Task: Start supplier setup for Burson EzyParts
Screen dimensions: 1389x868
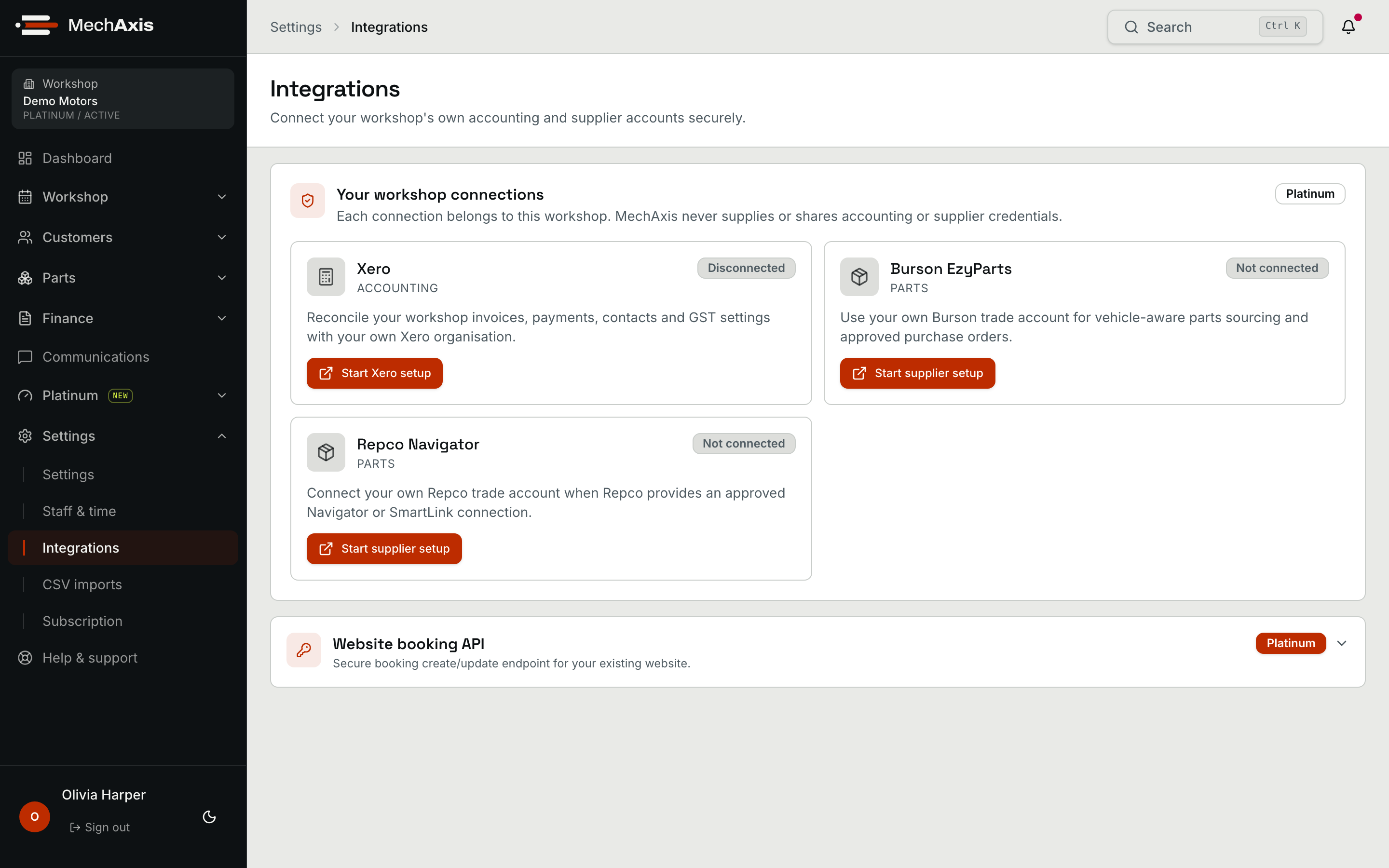Action: point(917,373)
